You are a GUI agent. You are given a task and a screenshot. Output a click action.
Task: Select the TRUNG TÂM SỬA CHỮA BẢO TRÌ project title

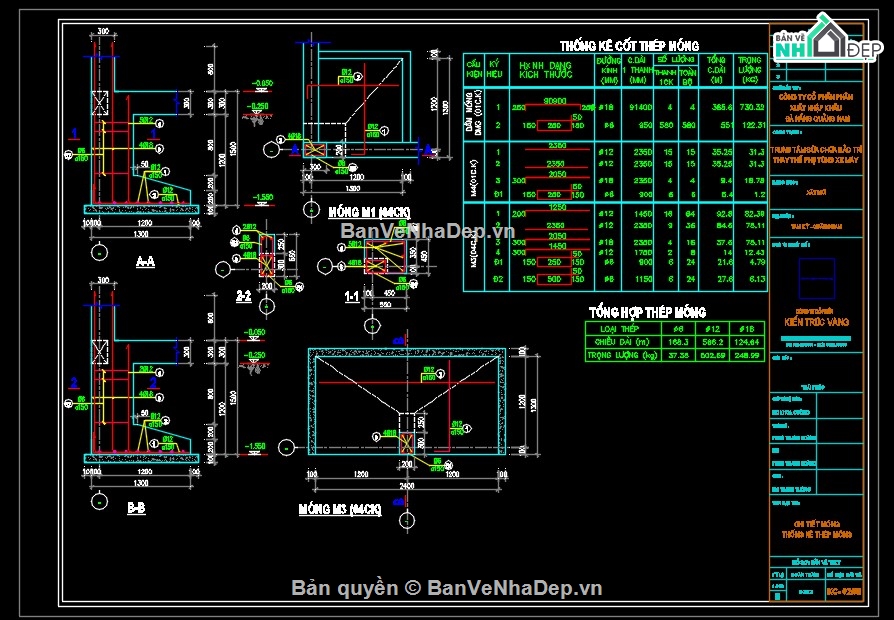(x=816, y=149)
